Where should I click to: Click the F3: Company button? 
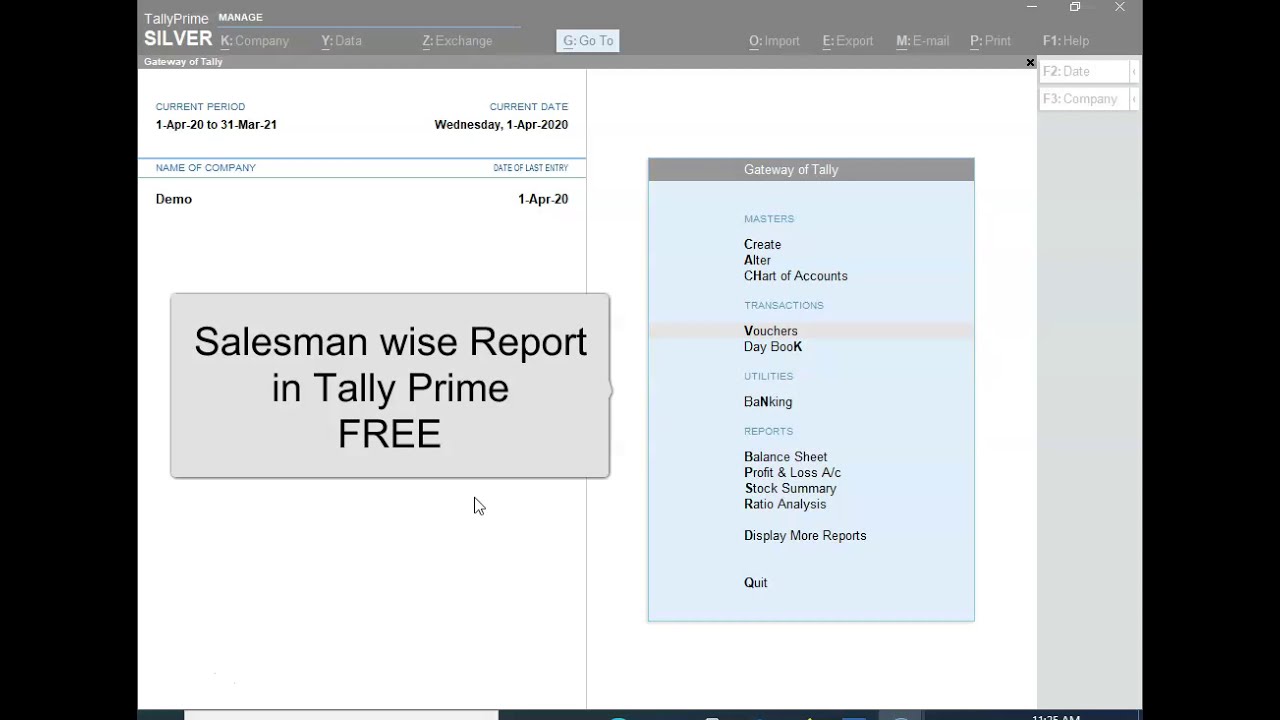point(1084,99)
